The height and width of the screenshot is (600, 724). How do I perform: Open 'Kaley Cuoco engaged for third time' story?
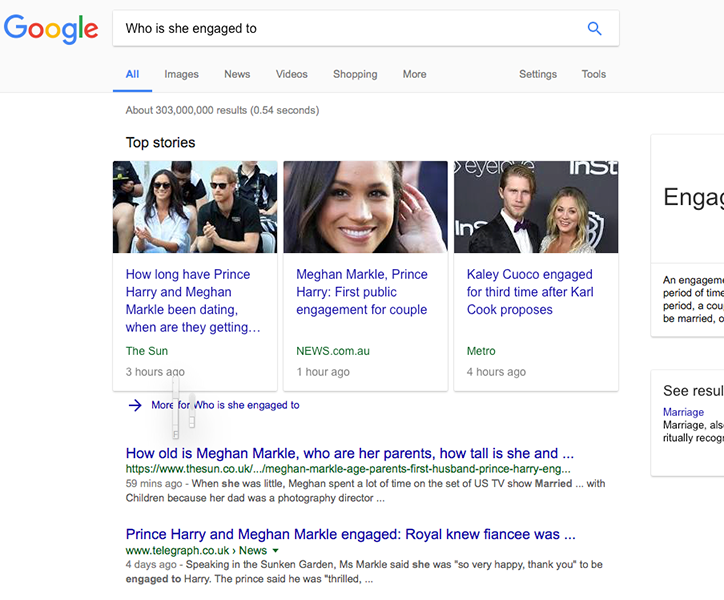[x=530, y=292]
